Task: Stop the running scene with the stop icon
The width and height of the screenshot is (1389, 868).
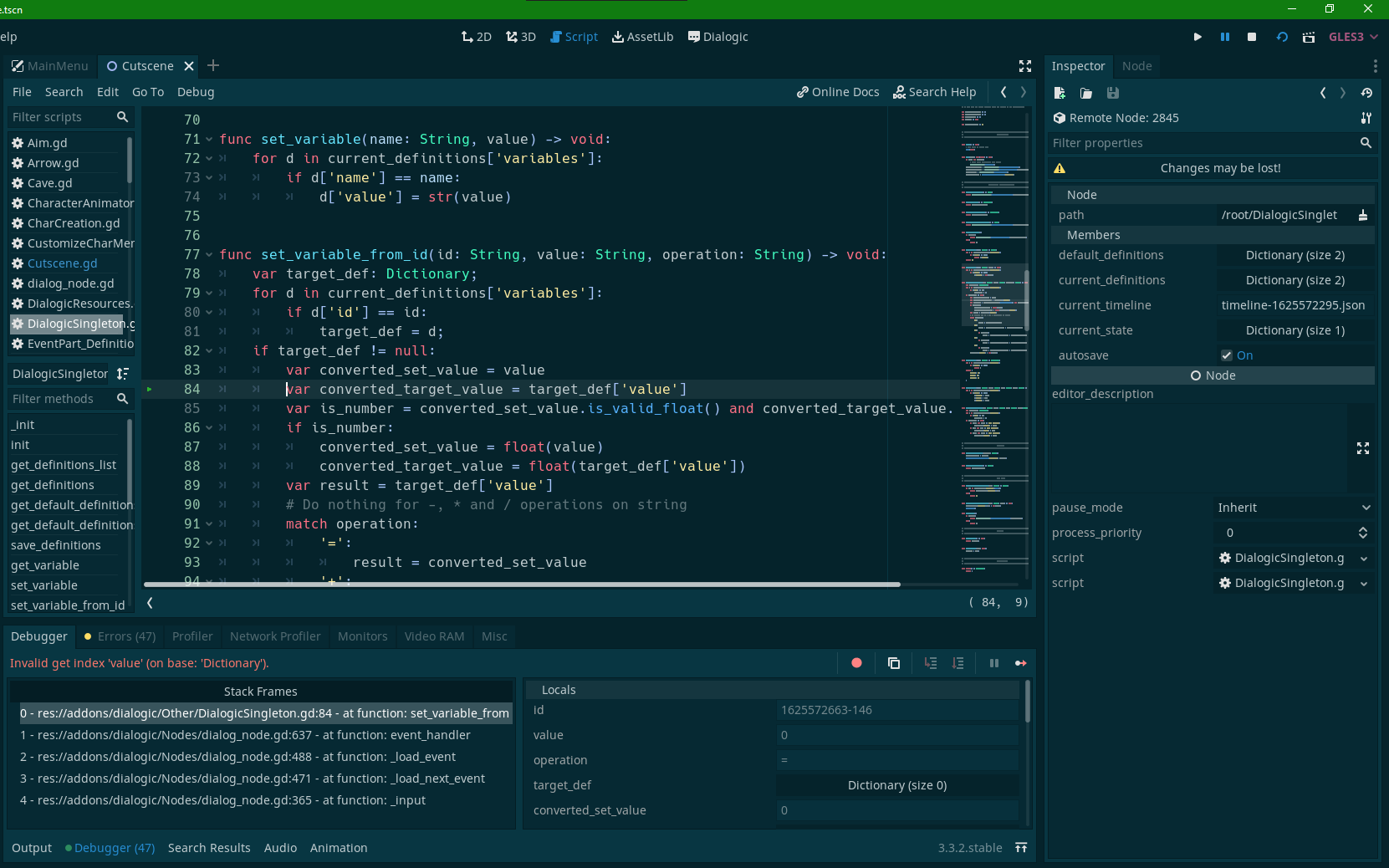Action: pyautogui.click(x=1252, y=37)
